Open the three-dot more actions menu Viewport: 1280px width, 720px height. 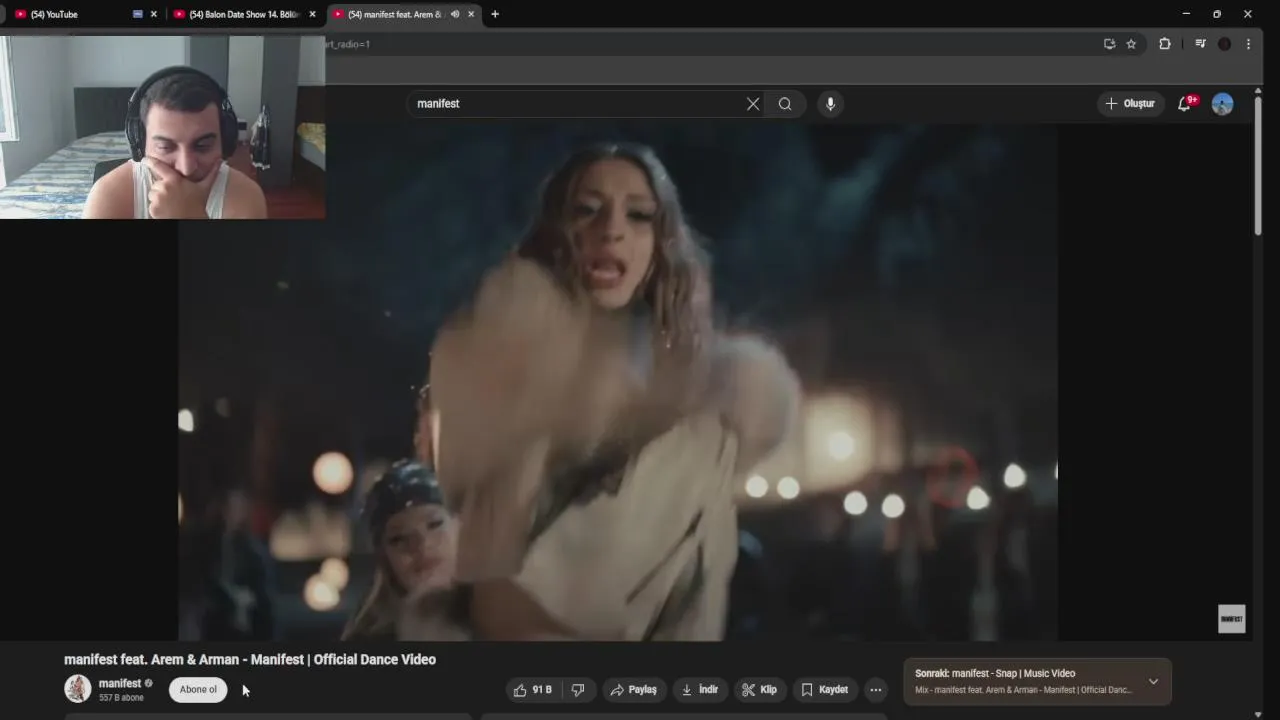tap(876, 690)
